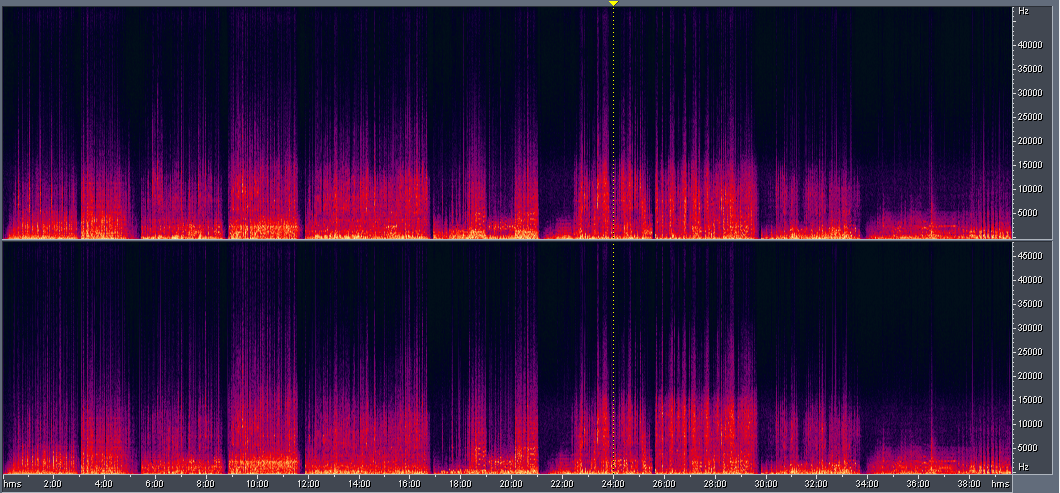
Task: Click 20000 on the upper channel frequency scale
Action: [x=1030, y=141]
